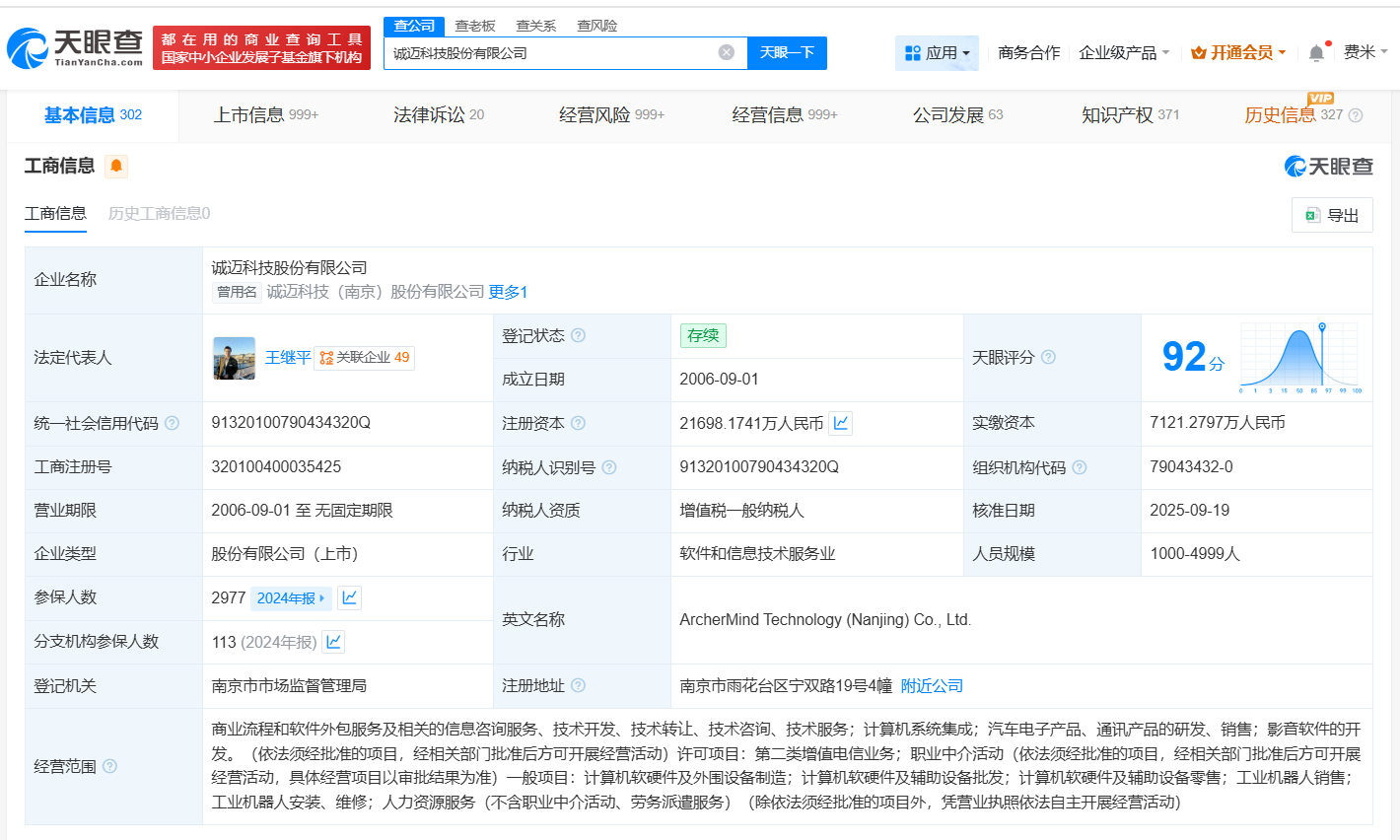
Task: Click the help icon beside 统一社会信用代码
Action: (172, 423)
